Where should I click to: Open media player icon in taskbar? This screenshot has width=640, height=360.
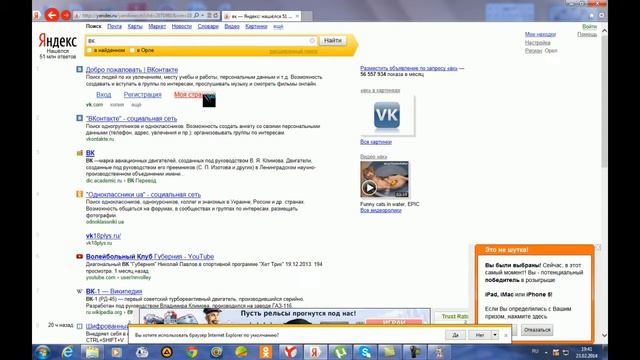tap(117, 352)
